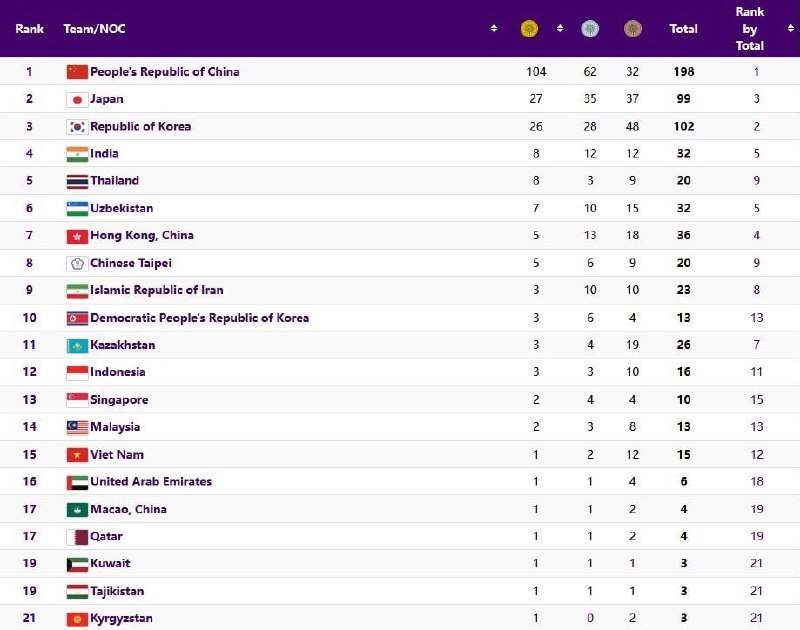Click the bronze medal column icon
This screenshot has height=630, width=800.
[x=632, y=29]
